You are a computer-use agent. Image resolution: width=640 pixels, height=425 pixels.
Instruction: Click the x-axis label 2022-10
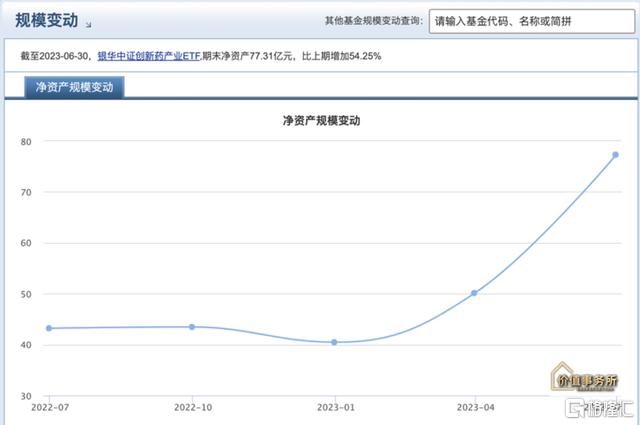coord(193,407)
